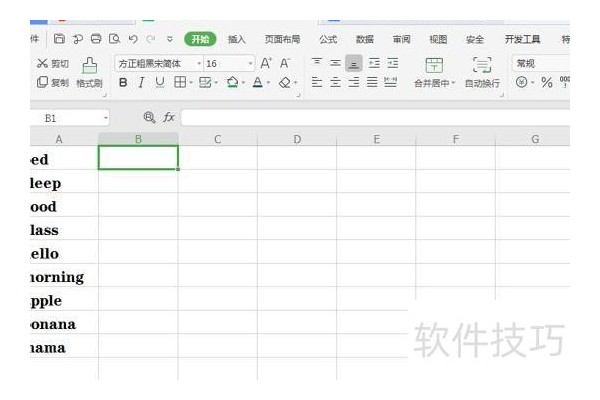This screenshot has height=400, width=600.
Task: Apply percent style % icon
Action: tap(546, 82)
